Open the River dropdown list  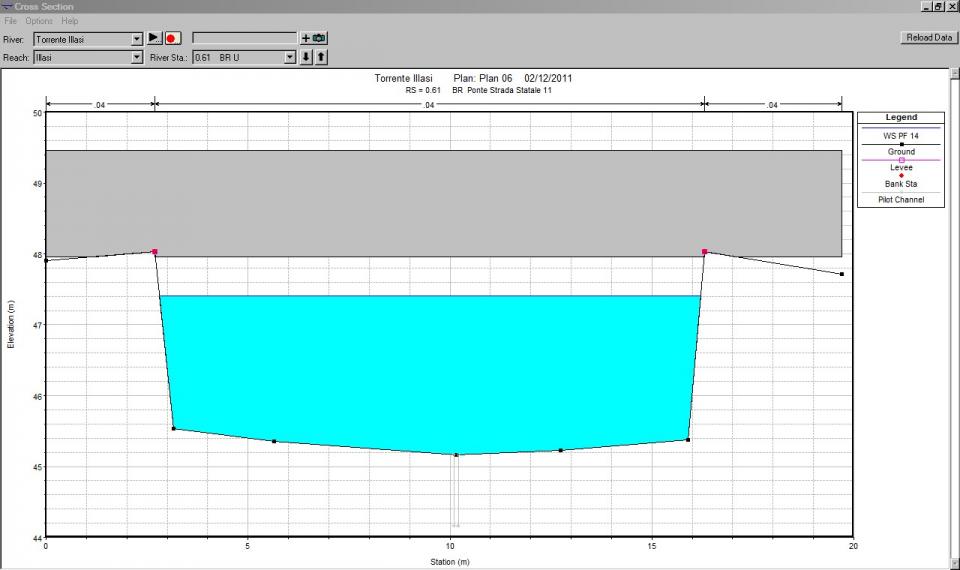137,39
